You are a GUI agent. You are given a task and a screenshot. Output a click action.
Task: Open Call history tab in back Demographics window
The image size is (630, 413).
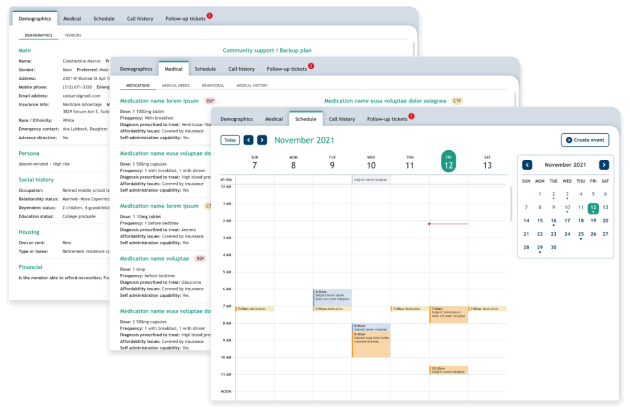140,18
